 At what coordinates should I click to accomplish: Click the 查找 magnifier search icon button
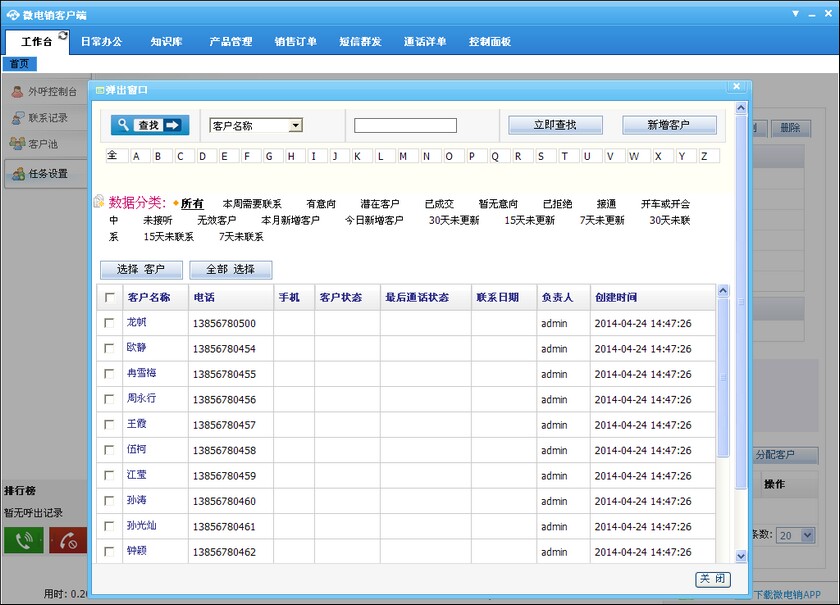point(150,125)
